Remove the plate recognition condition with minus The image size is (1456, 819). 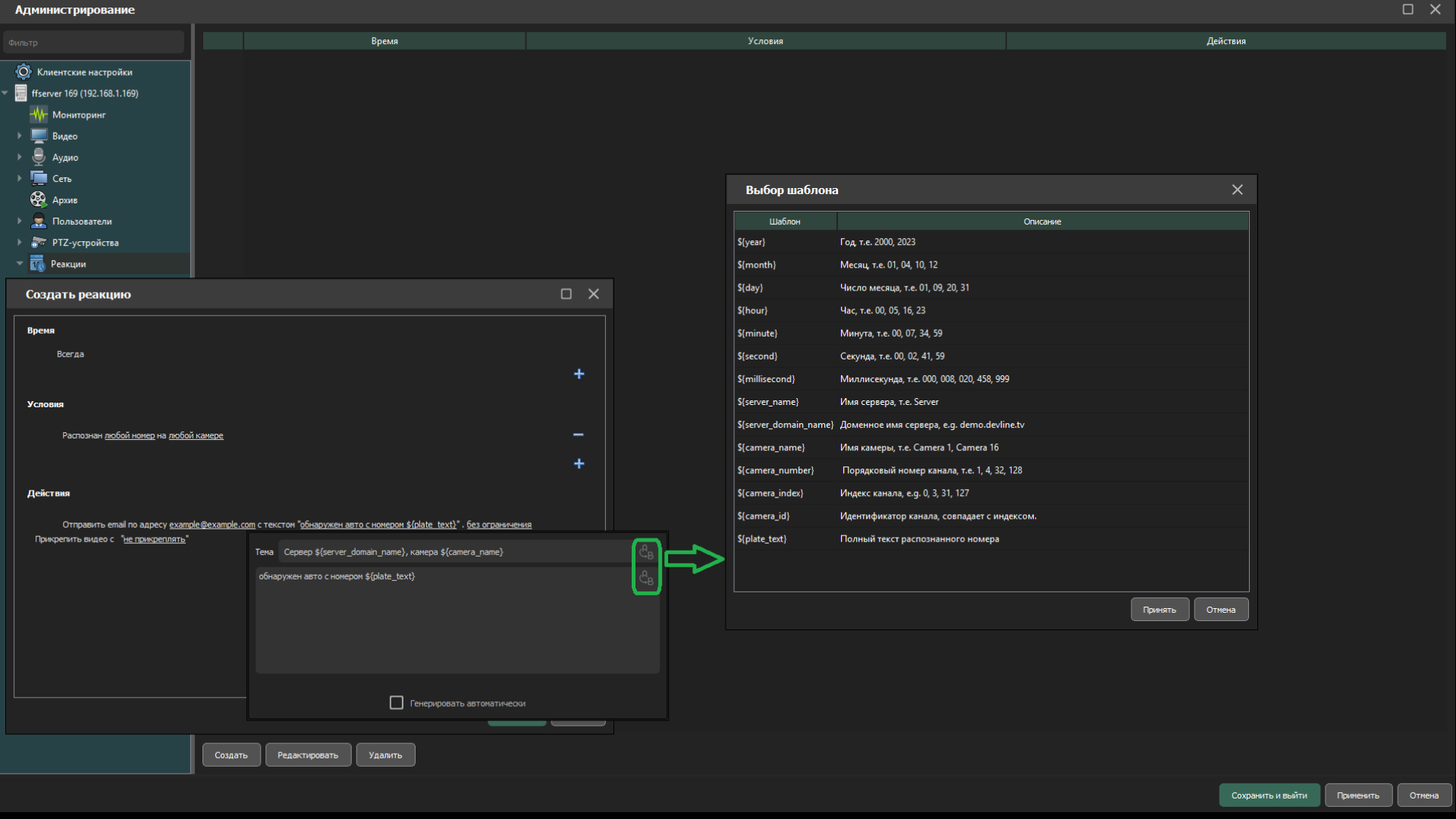(579, 435)
